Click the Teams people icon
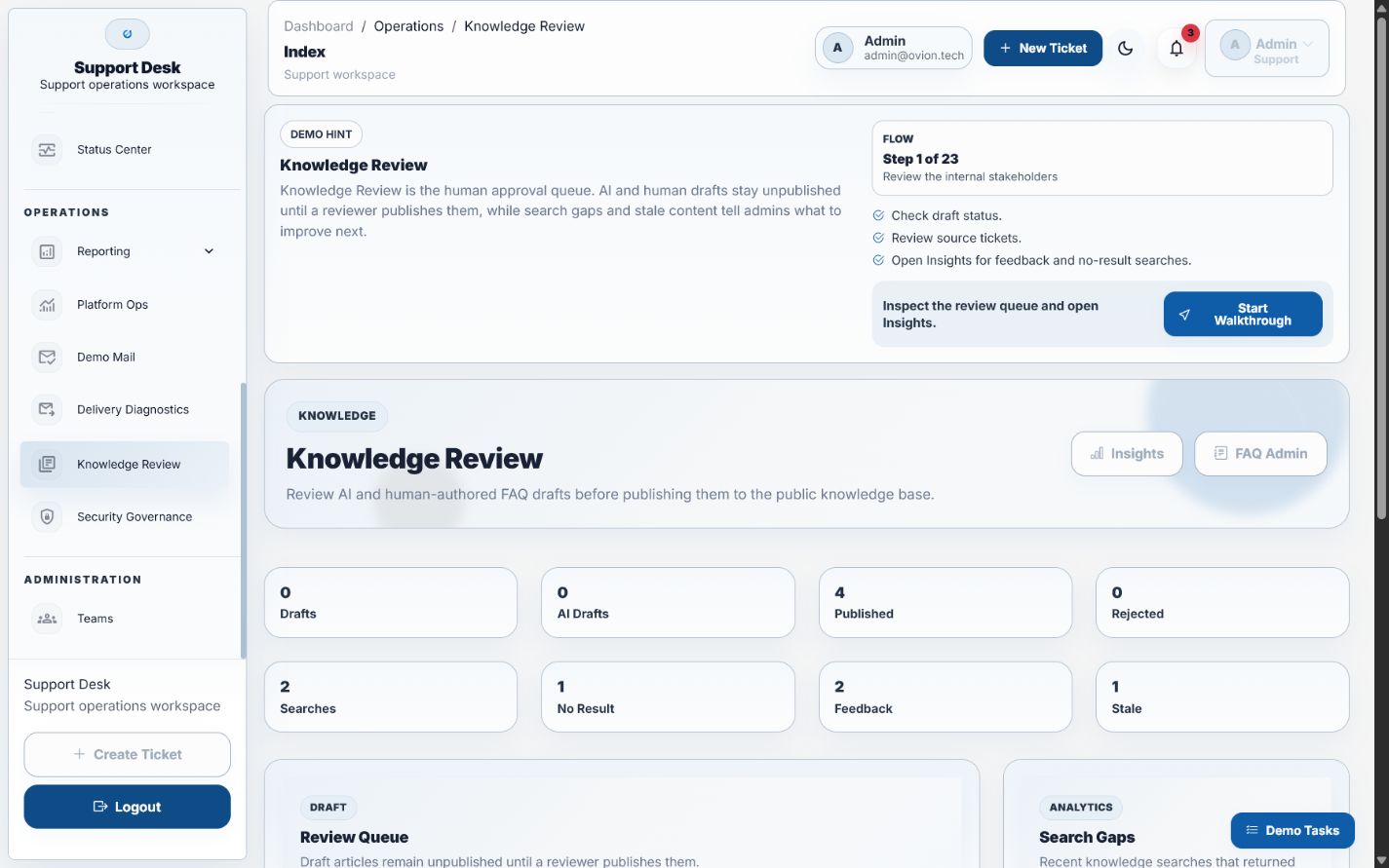Viewport: 1389px width, 868px height. click(x=47, y=619)
